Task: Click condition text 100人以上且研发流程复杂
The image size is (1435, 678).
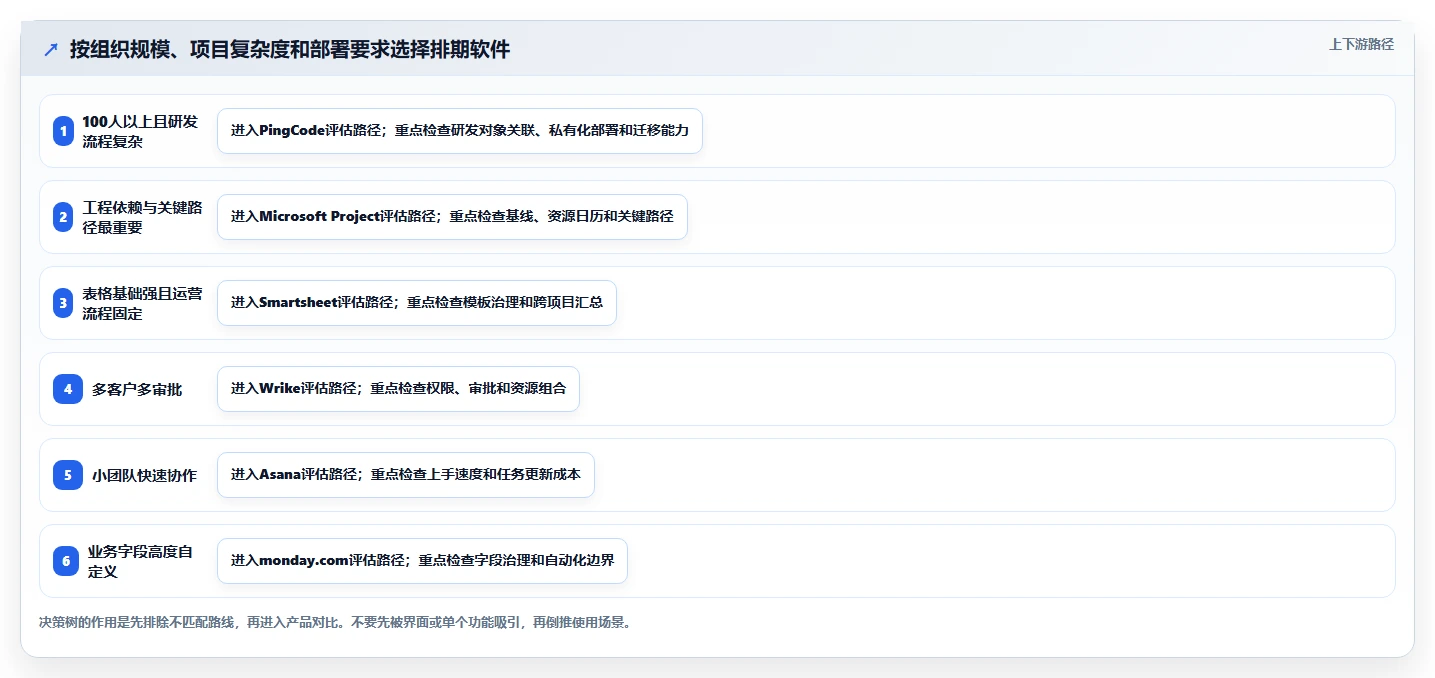Action: (x=140, y=131)
